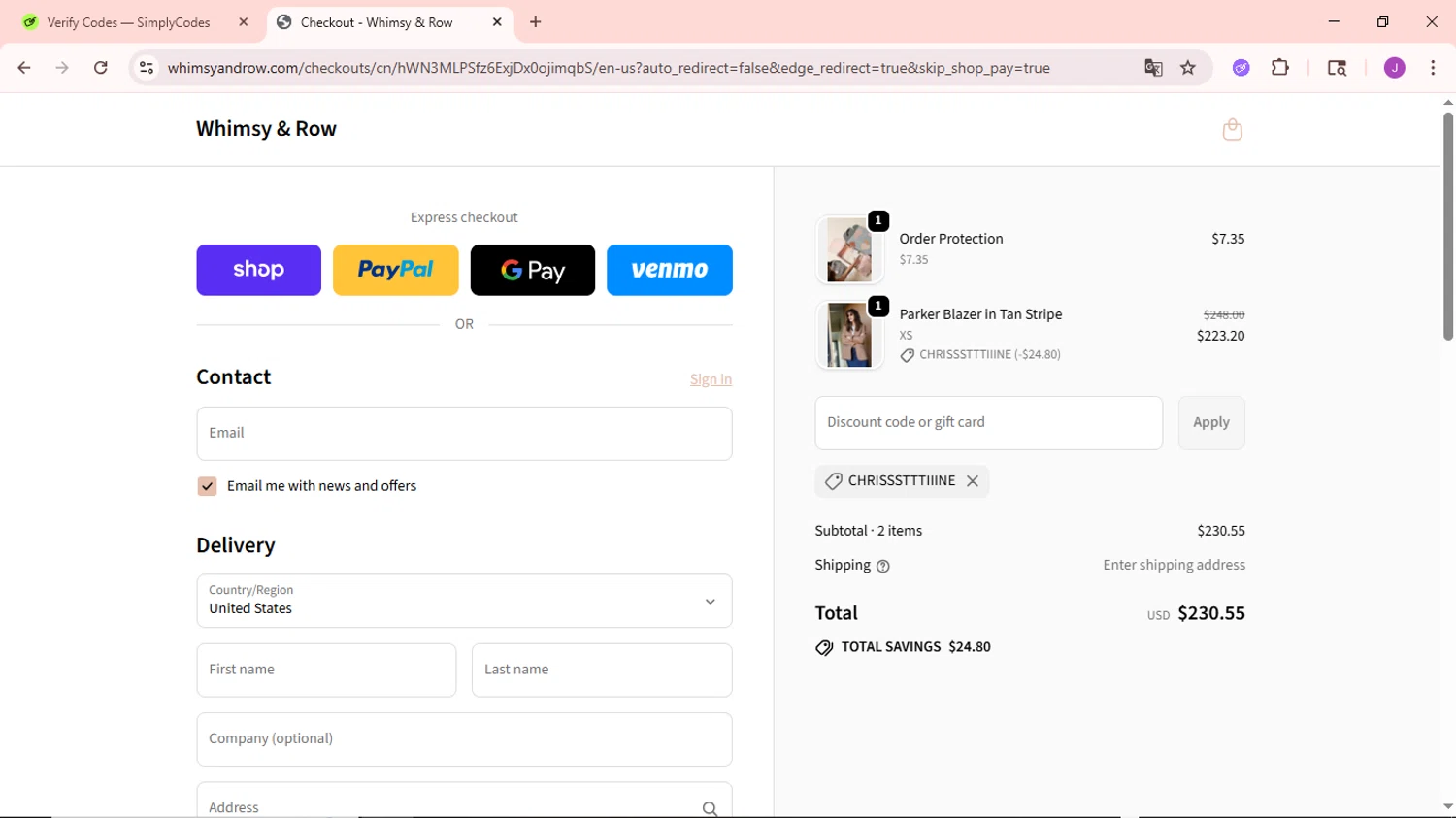
Task: Click the Sign in link
Action: tap(711, 379)
